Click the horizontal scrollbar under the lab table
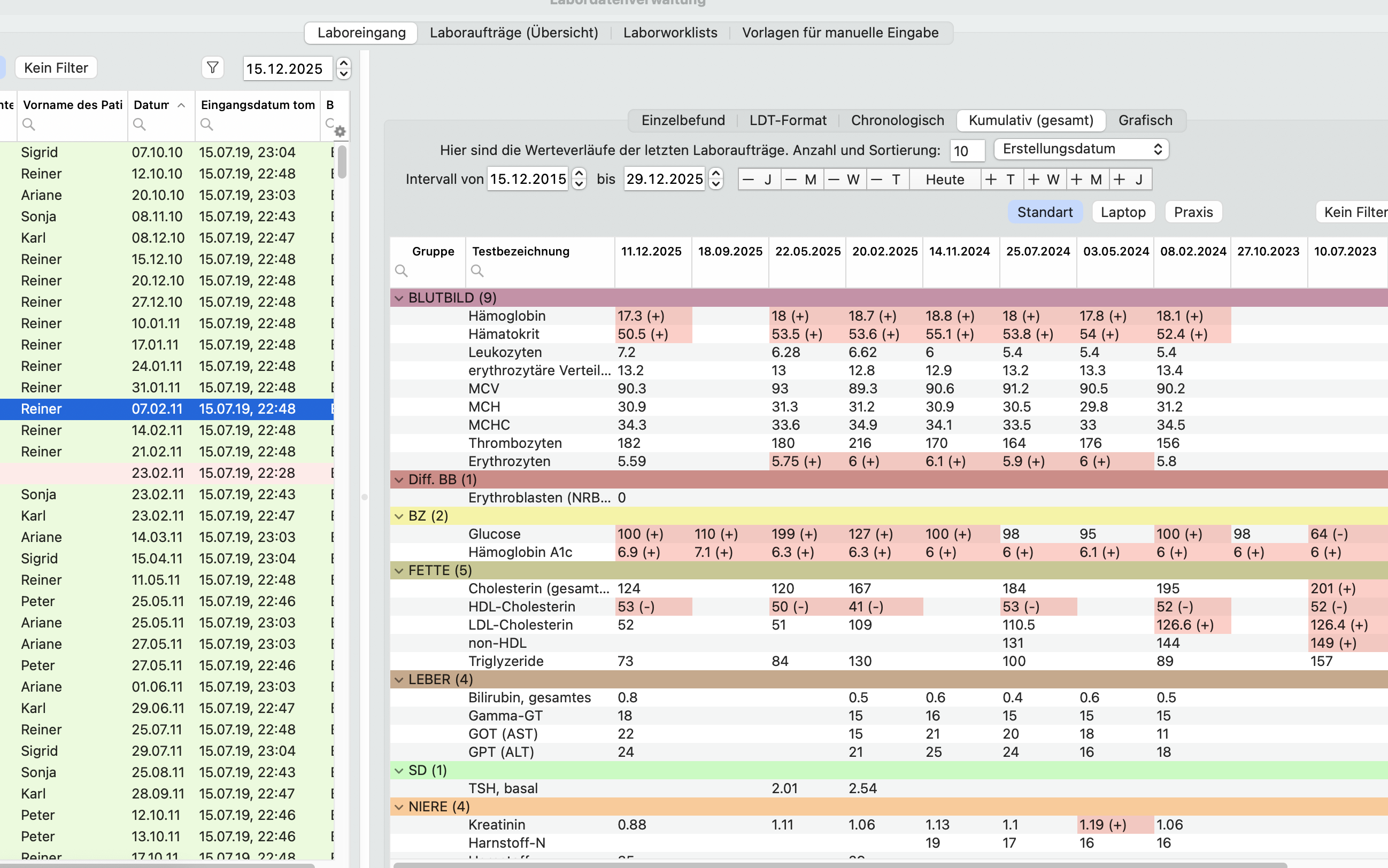The height and width of the screenshot is (868, 1388). click(x=839, y=865)
